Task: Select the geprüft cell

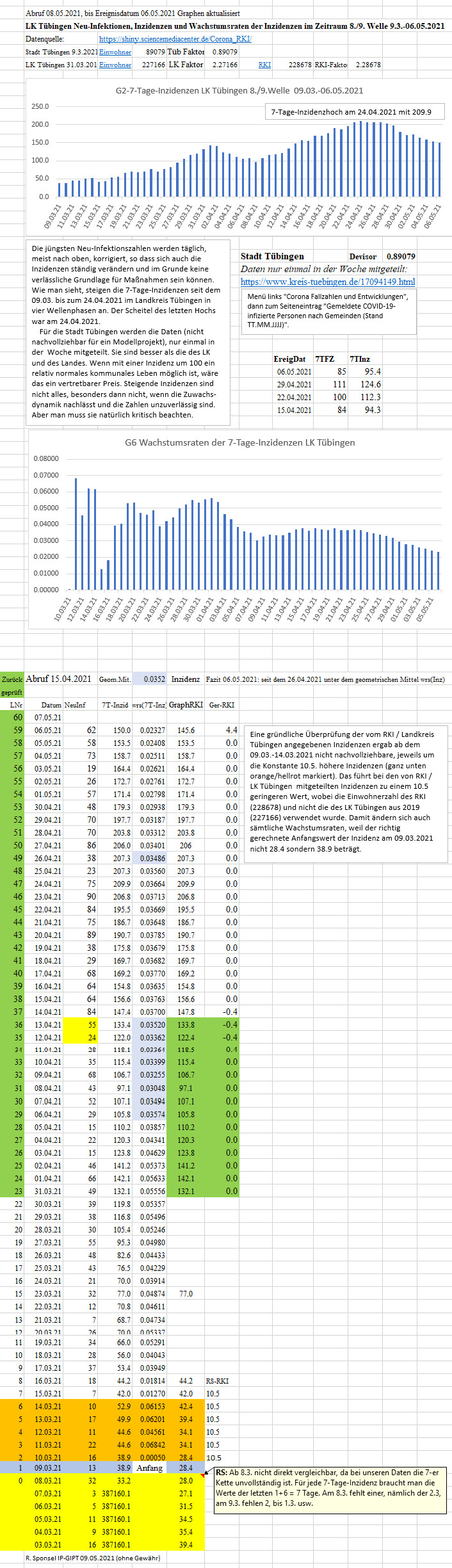Action: pyautogui.click(x=12, y=692)
